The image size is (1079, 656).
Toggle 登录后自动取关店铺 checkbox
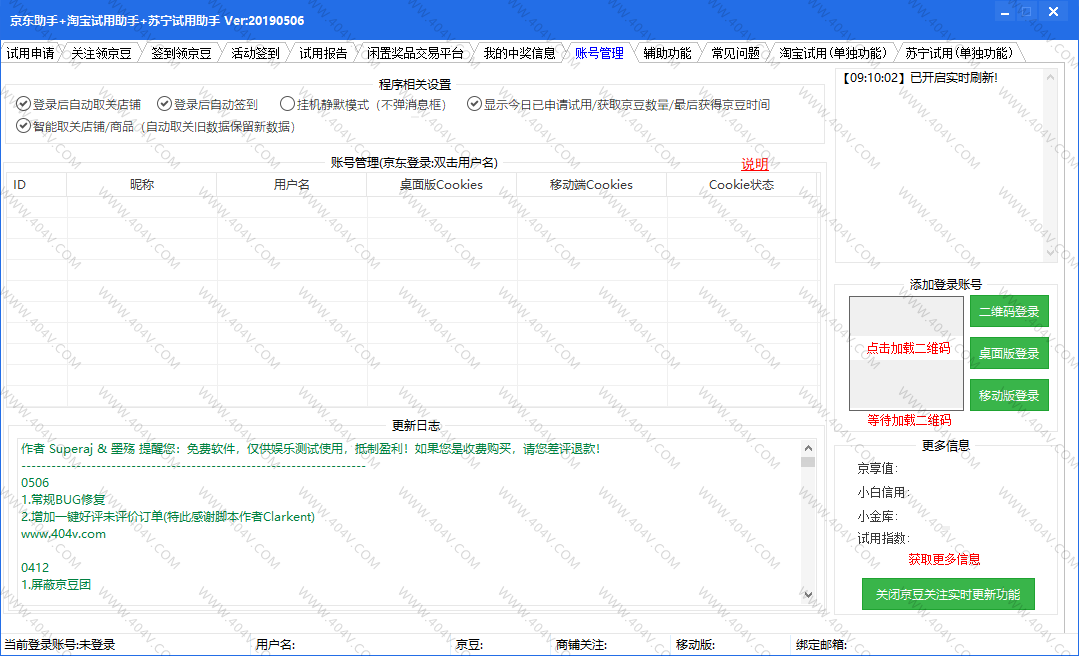(x=24, y=104)
